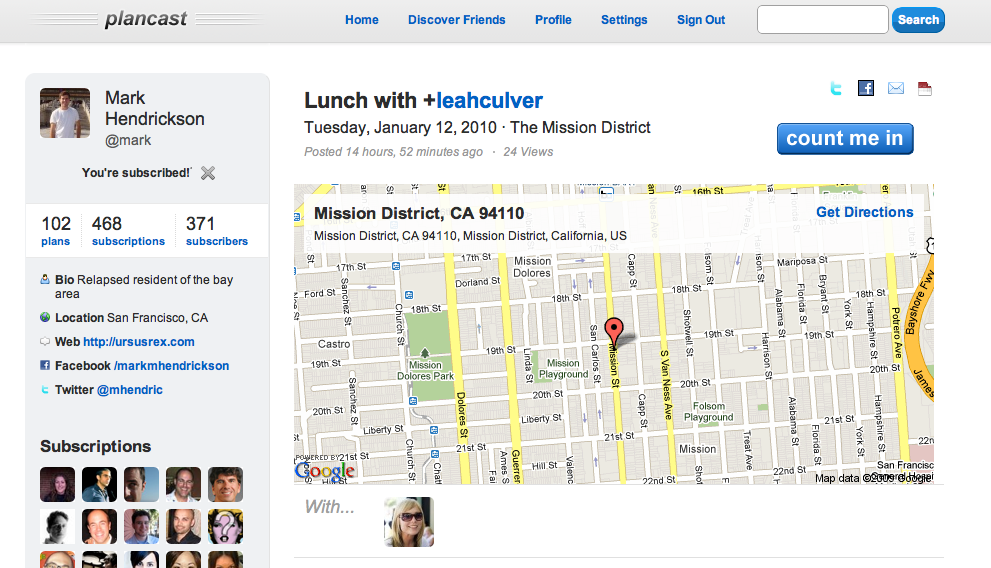
Task: Click the Search button
Action: tap(918, 20)
